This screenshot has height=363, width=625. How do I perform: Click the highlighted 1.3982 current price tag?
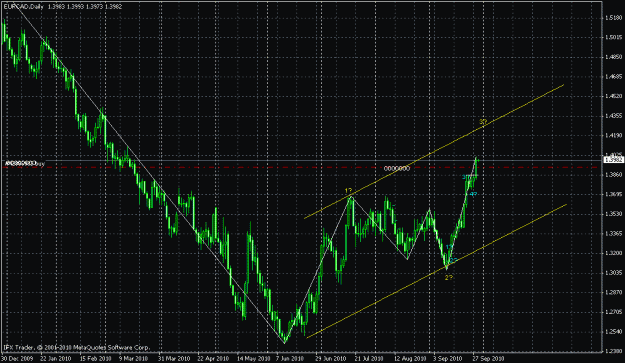click(x=614, y=160)
